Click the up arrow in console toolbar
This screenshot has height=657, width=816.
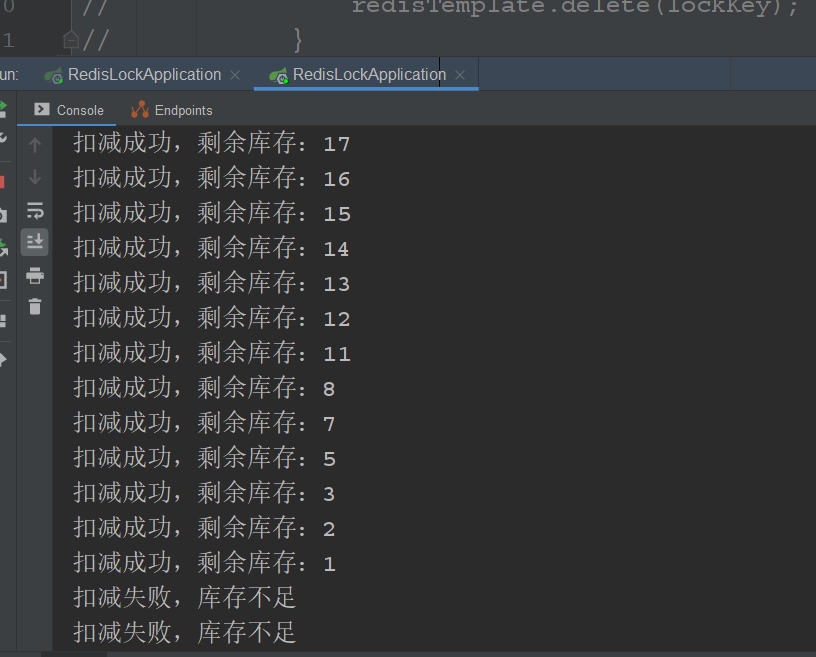coord(35,145)
